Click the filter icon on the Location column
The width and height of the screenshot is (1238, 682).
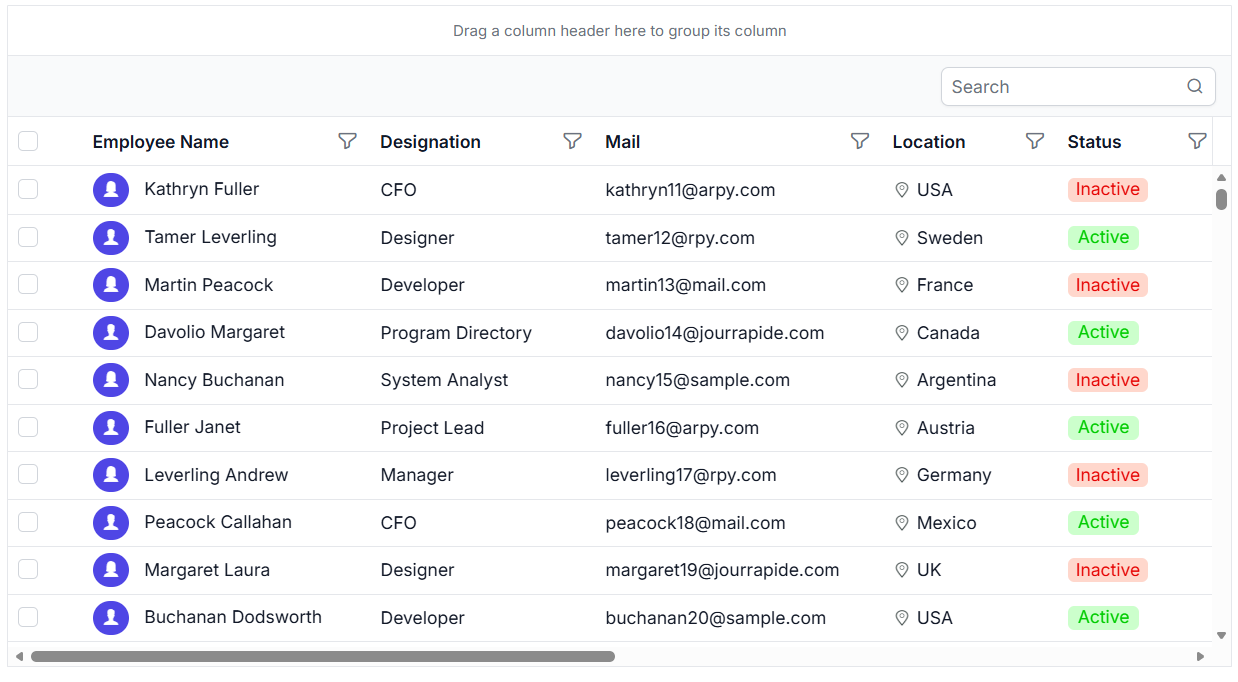tap(1035, 141)
